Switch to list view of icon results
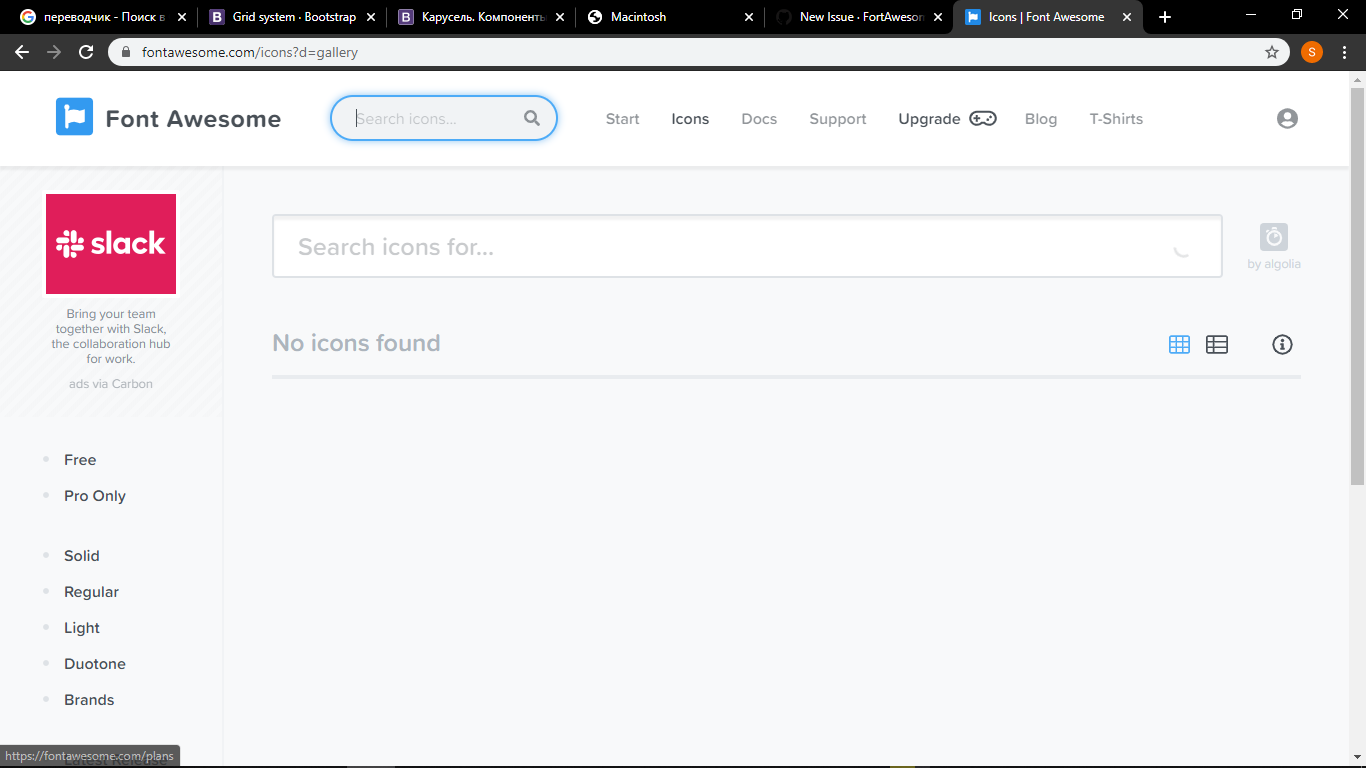Screen dimensions: 1366x768 click(x=1217, y=344)
